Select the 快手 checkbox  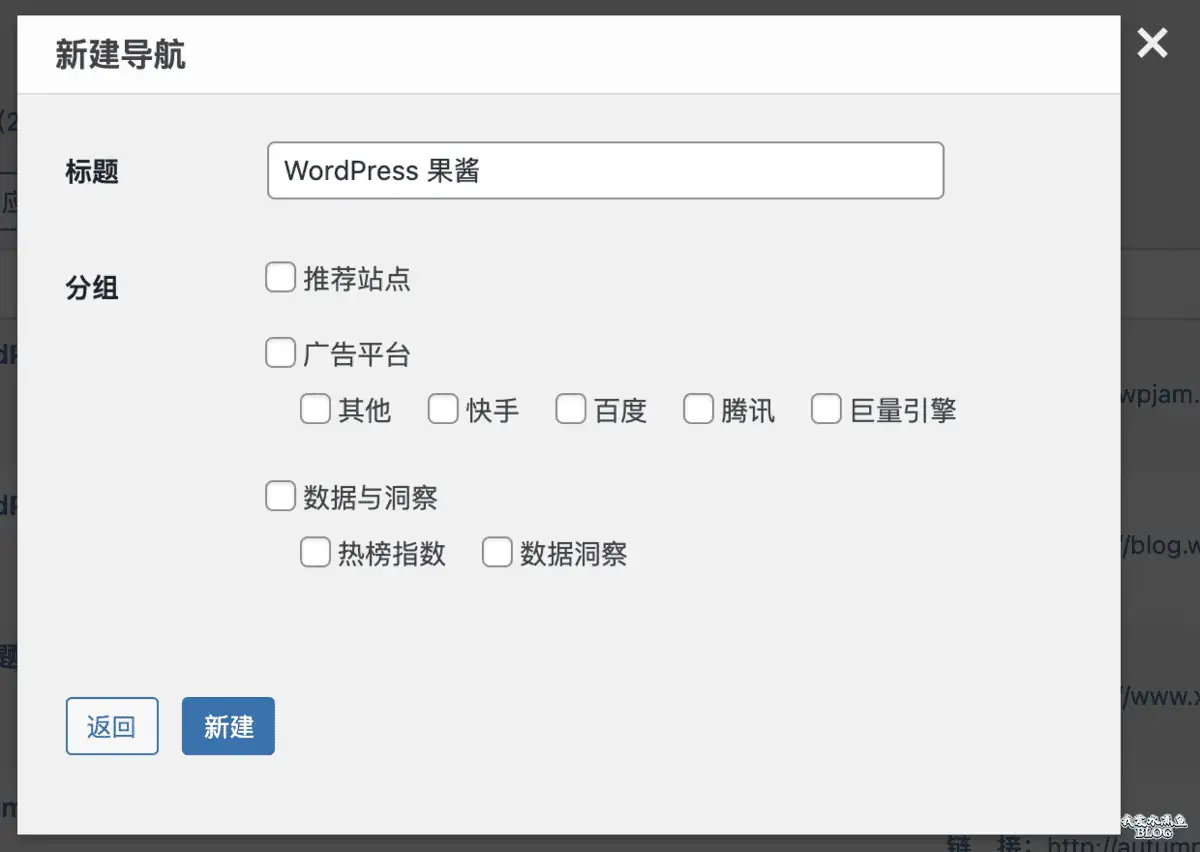pos(443,408)
